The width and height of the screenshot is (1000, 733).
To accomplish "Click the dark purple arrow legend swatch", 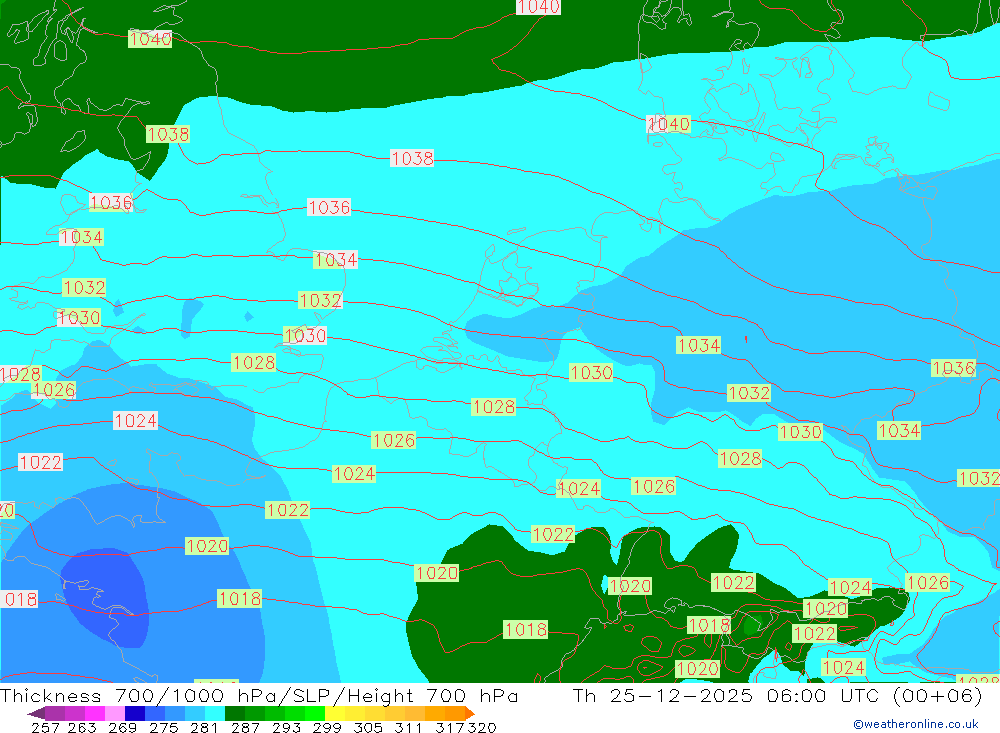I will [x=36, y=713].
